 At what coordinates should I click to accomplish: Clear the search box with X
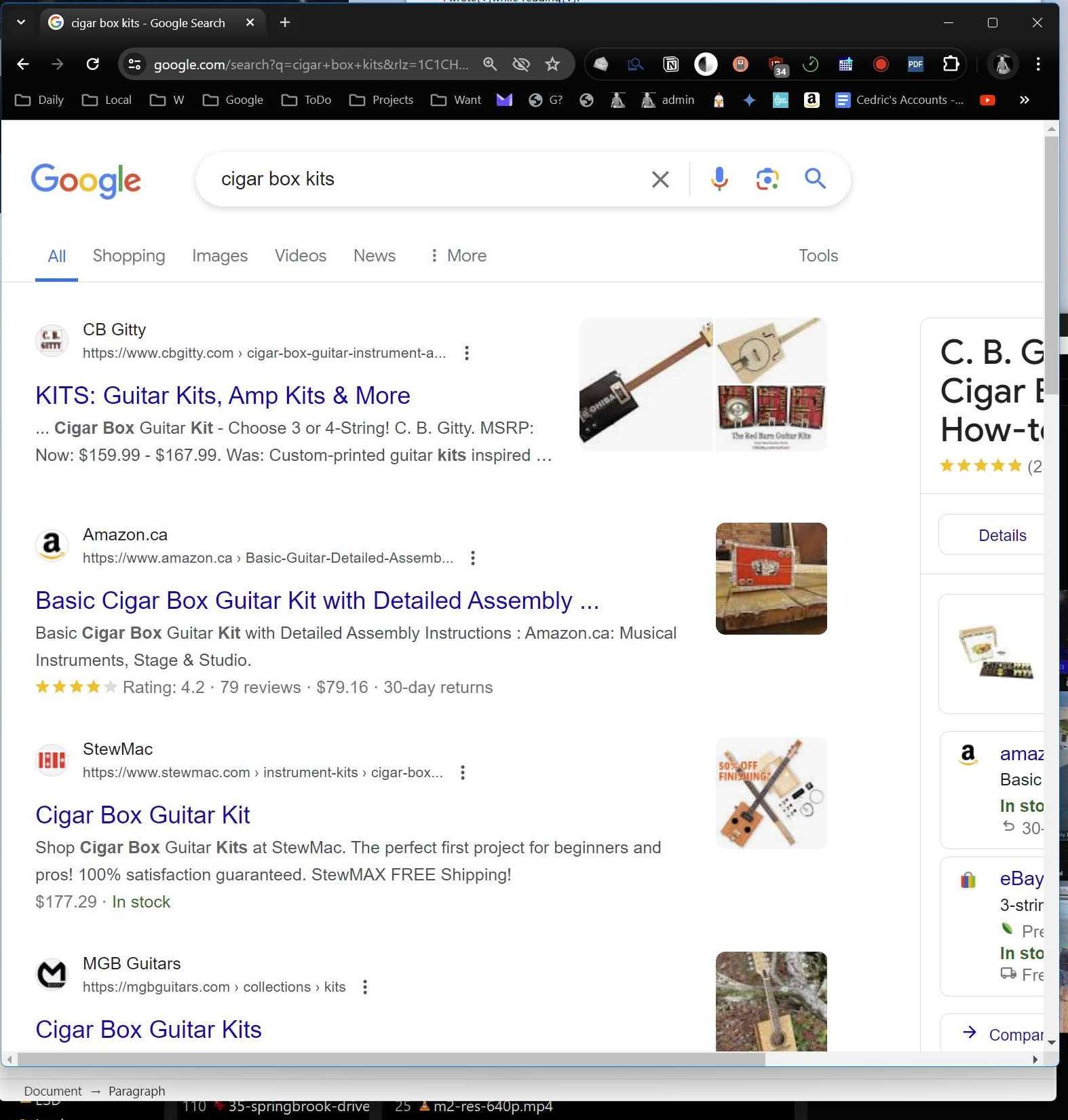click(x=660, y=179)
